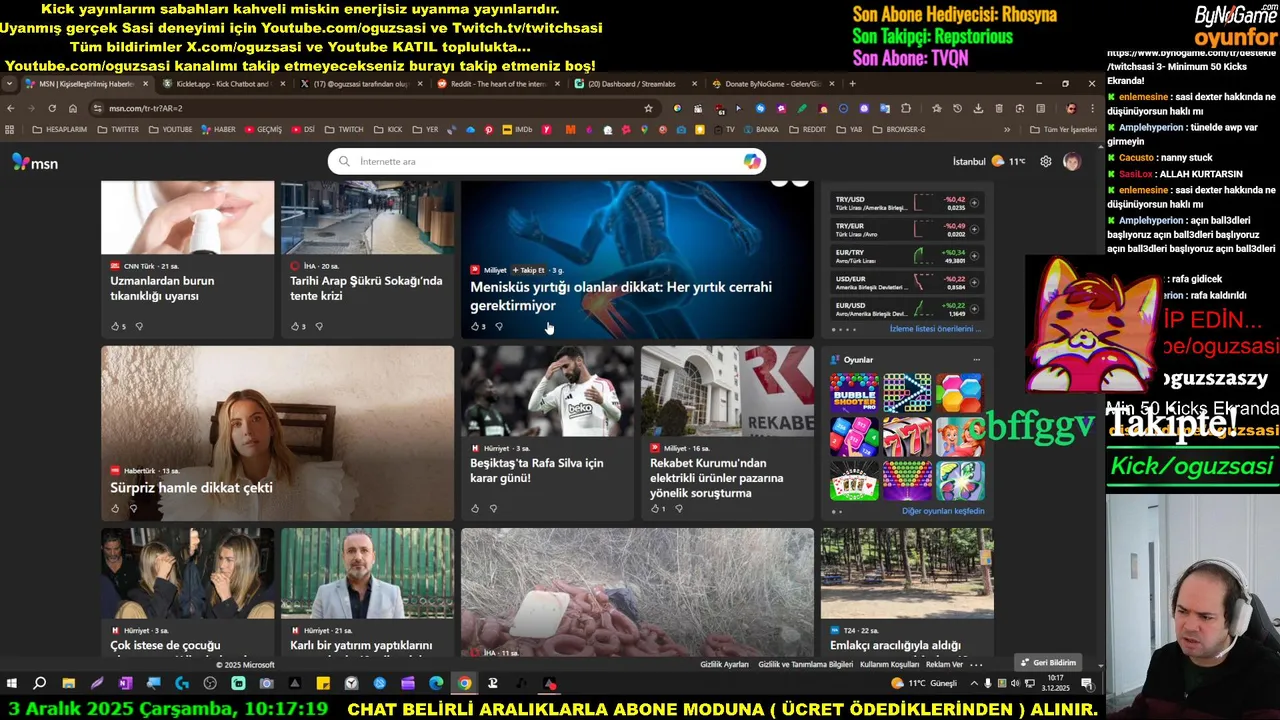Open Kullanım Koşulları footer link

(890, 664)
